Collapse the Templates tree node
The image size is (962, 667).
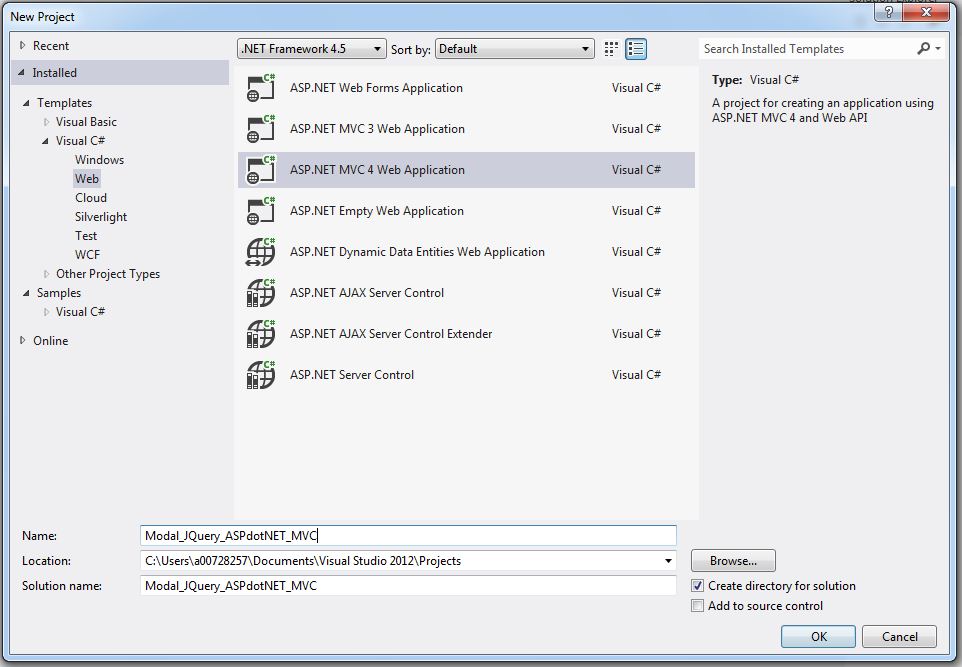point(26,103)
